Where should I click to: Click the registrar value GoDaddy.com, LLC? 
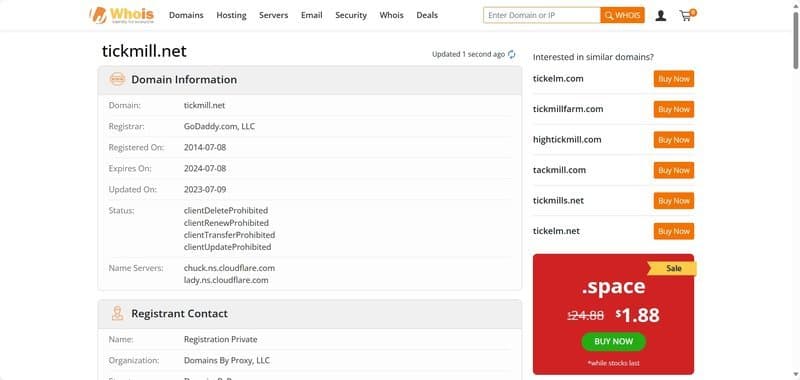219,126
